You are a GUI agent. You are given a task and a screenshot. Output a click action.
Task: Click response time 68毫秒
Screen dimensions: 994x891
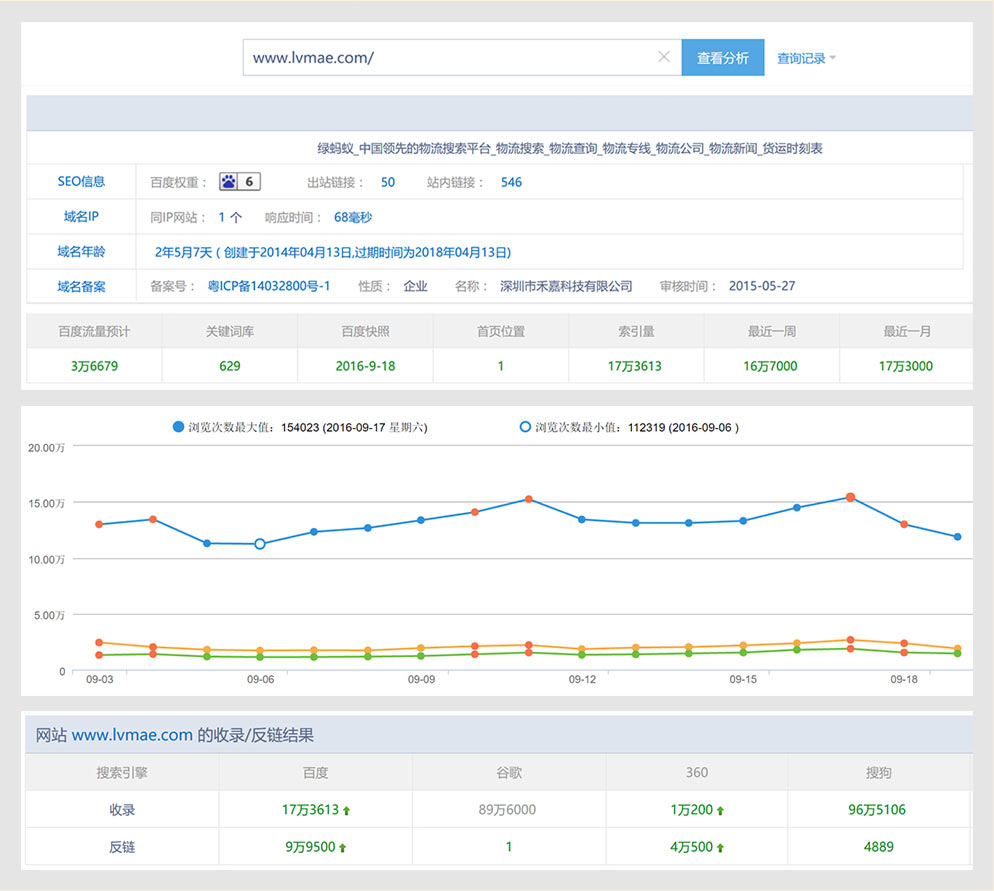(x=352, y=217)
